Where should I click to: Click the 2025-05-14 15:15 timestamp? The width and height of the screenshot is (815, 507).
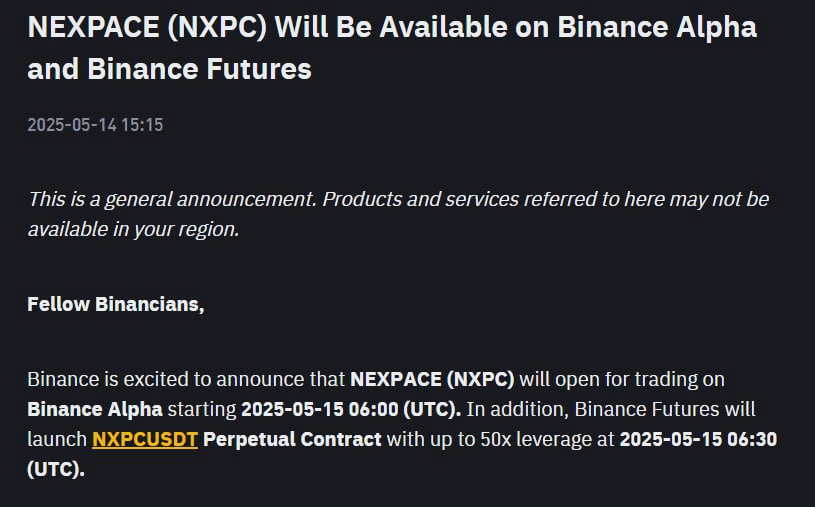pos(95,125)
